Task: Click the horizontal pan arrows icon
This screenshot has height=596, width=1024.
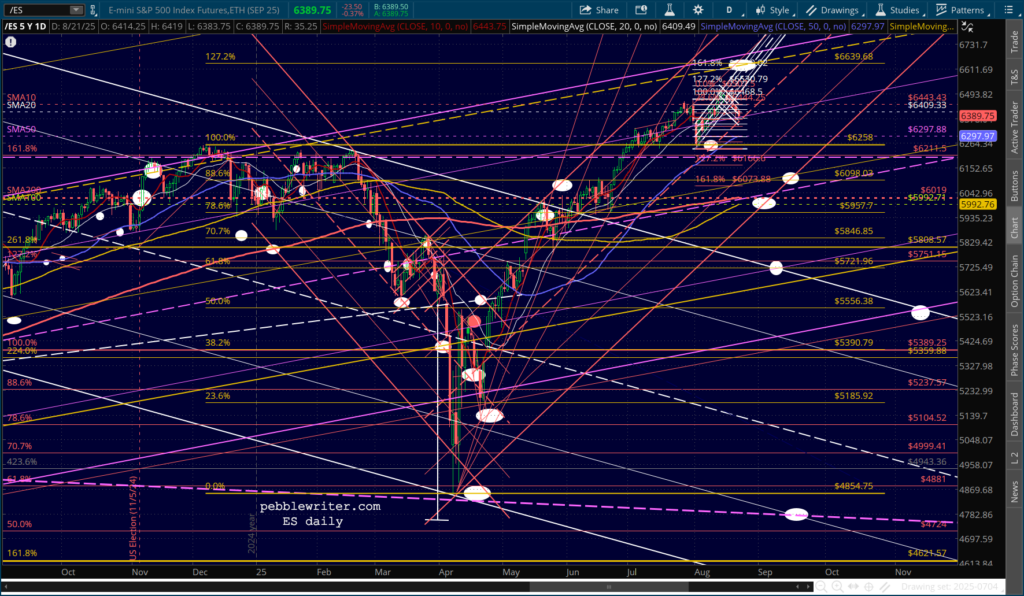Action: coord(855,587)
